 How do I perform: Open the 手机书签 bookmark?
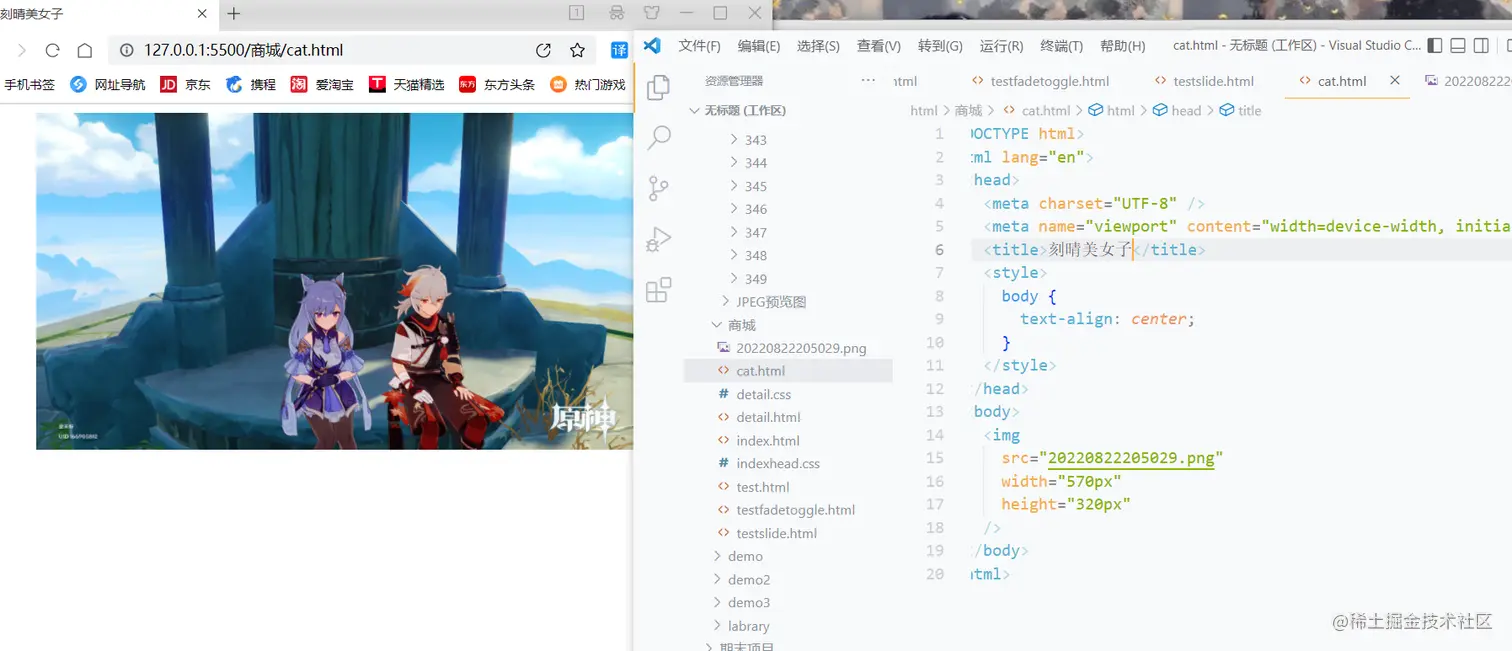click(30, 85)
